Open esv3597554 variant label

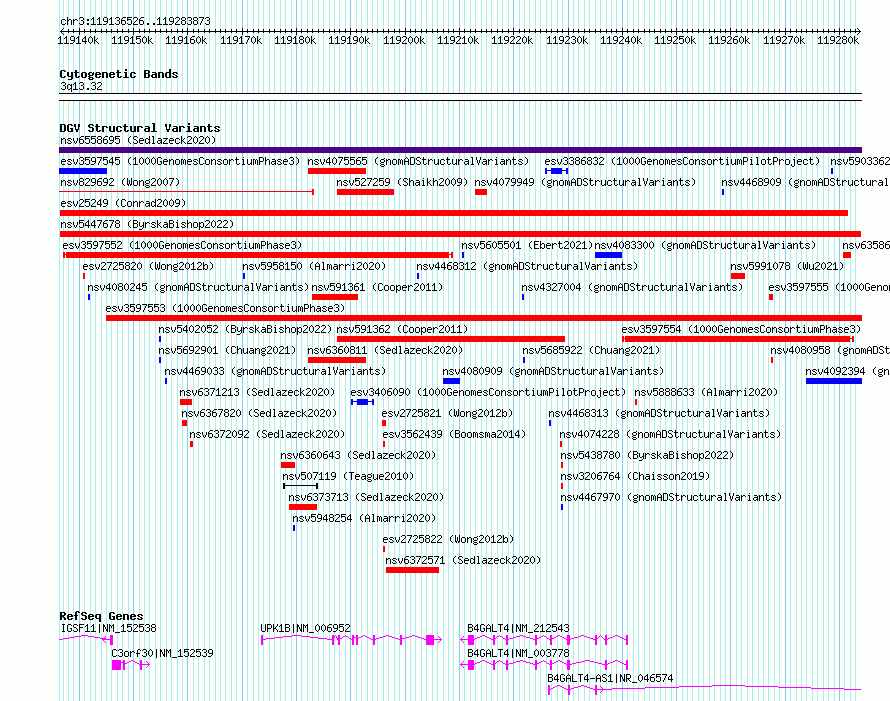click(x=741, y=329)
